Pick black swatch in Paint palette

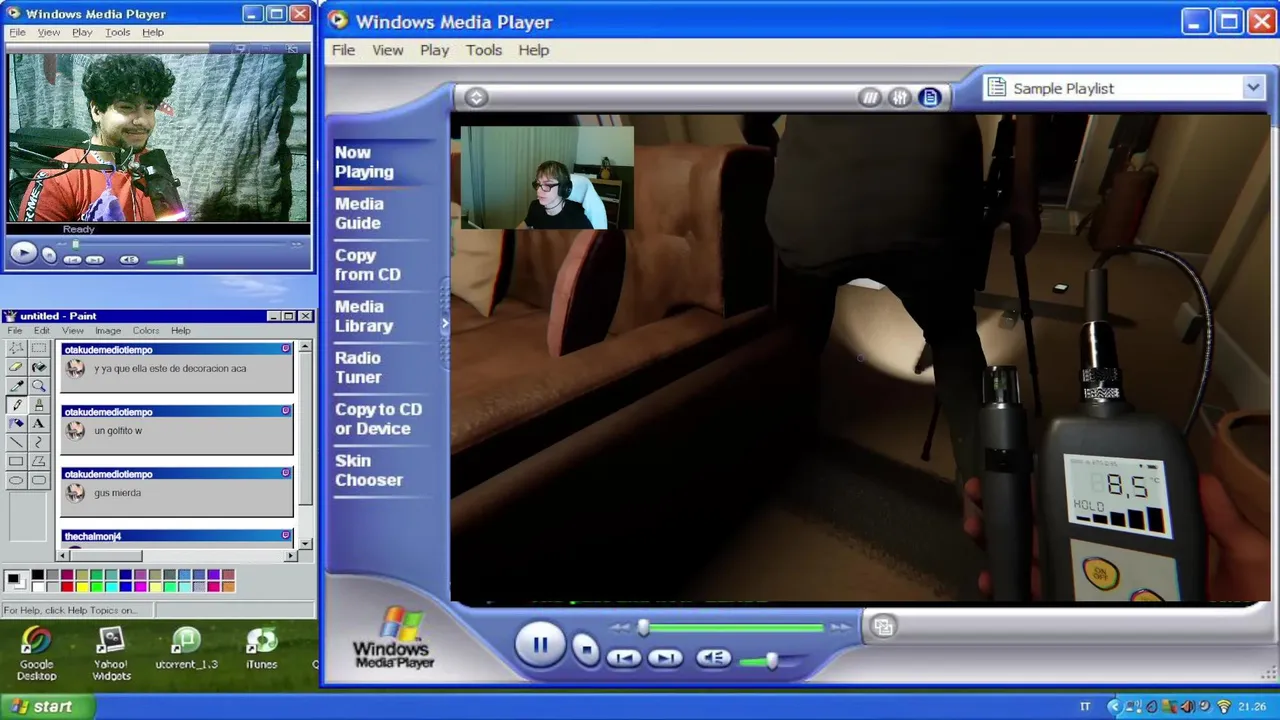coord(37,574)
